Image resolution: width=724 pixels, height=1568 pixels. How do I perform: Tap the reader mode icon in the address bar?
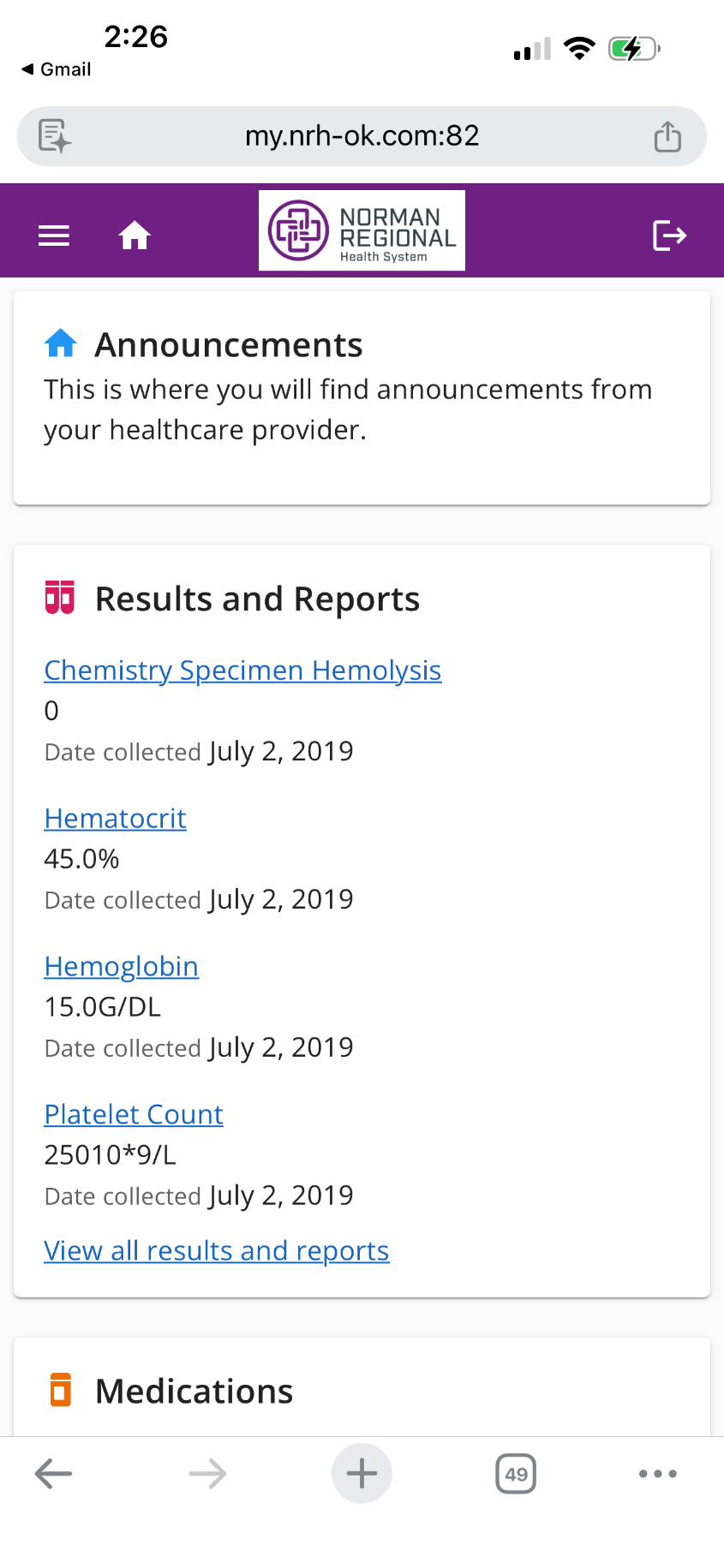(x=51, y=135)
